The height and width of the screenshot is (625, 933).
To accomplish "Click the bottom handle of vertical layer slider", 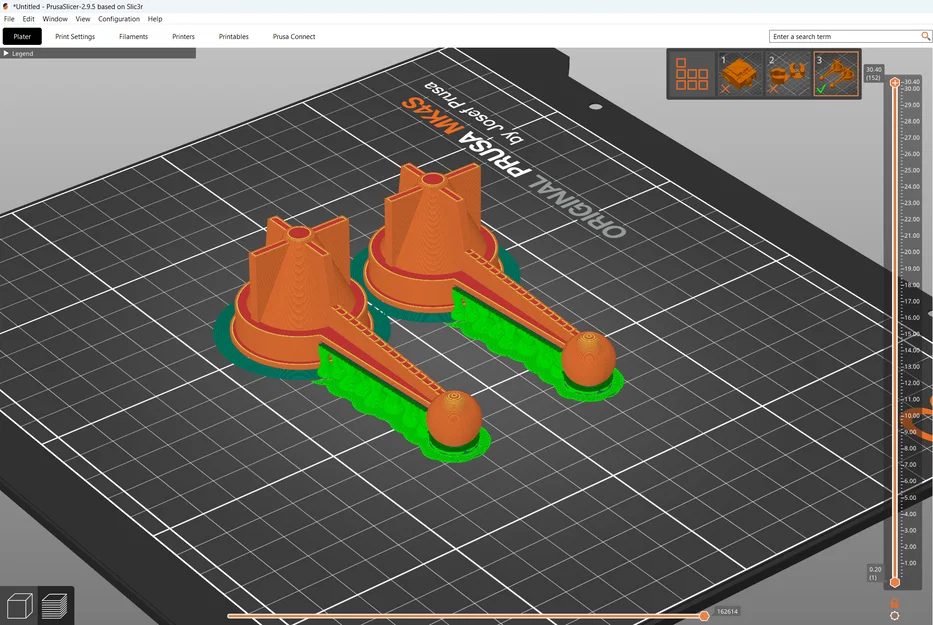I will point(894,582).
